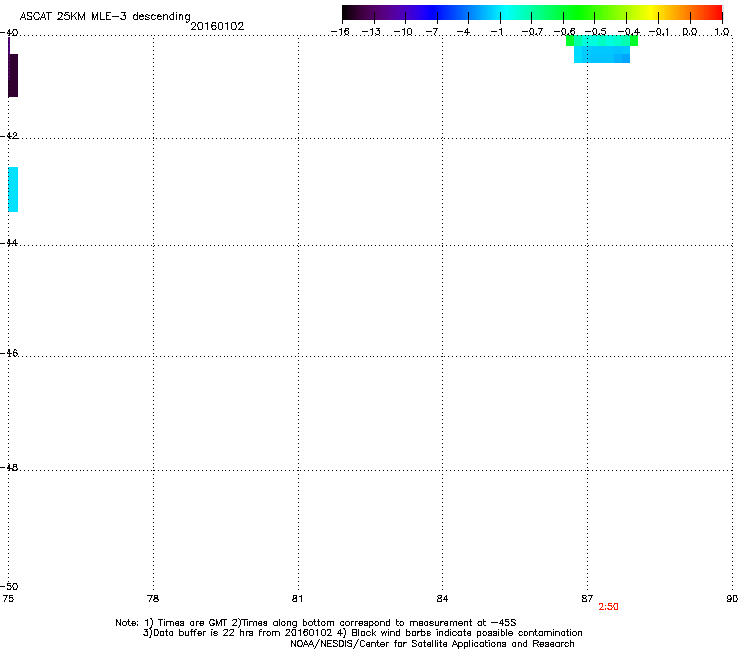The height and width of the screenshot is (650, 740).
Task: Click longitude label 90
Action: [732, 599]
